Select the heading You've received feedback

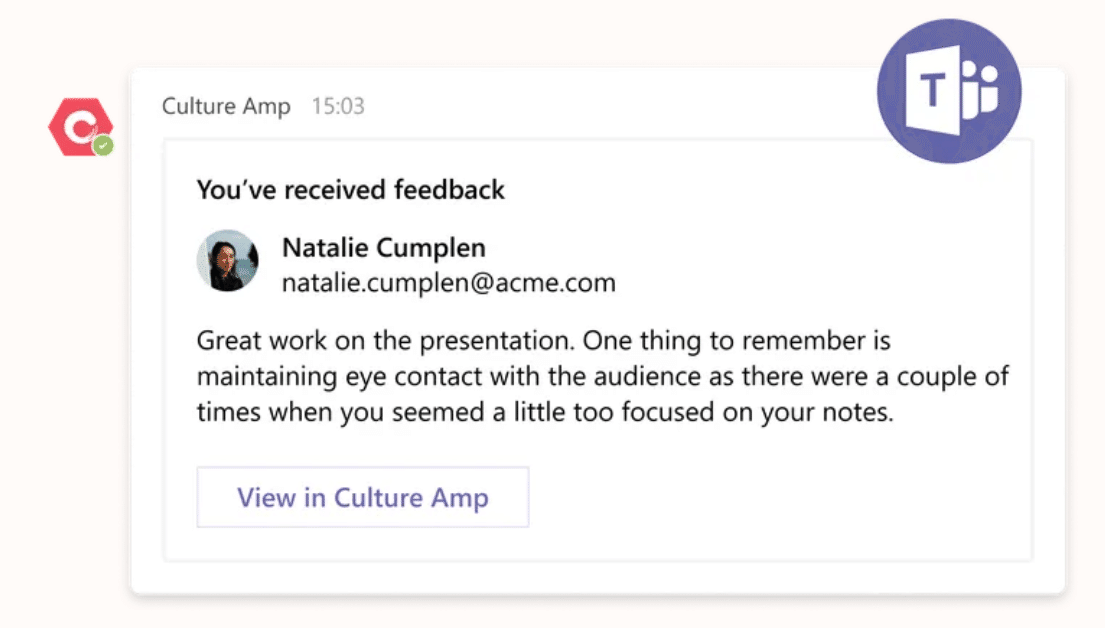[x=351, y=190]
